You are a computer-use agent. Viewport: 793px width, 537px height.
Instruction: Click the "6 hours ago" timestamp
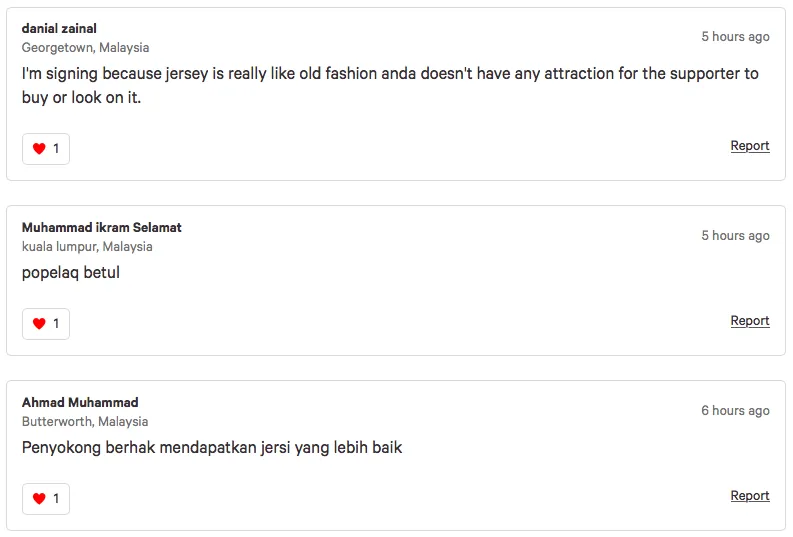[x=735, y=411]
